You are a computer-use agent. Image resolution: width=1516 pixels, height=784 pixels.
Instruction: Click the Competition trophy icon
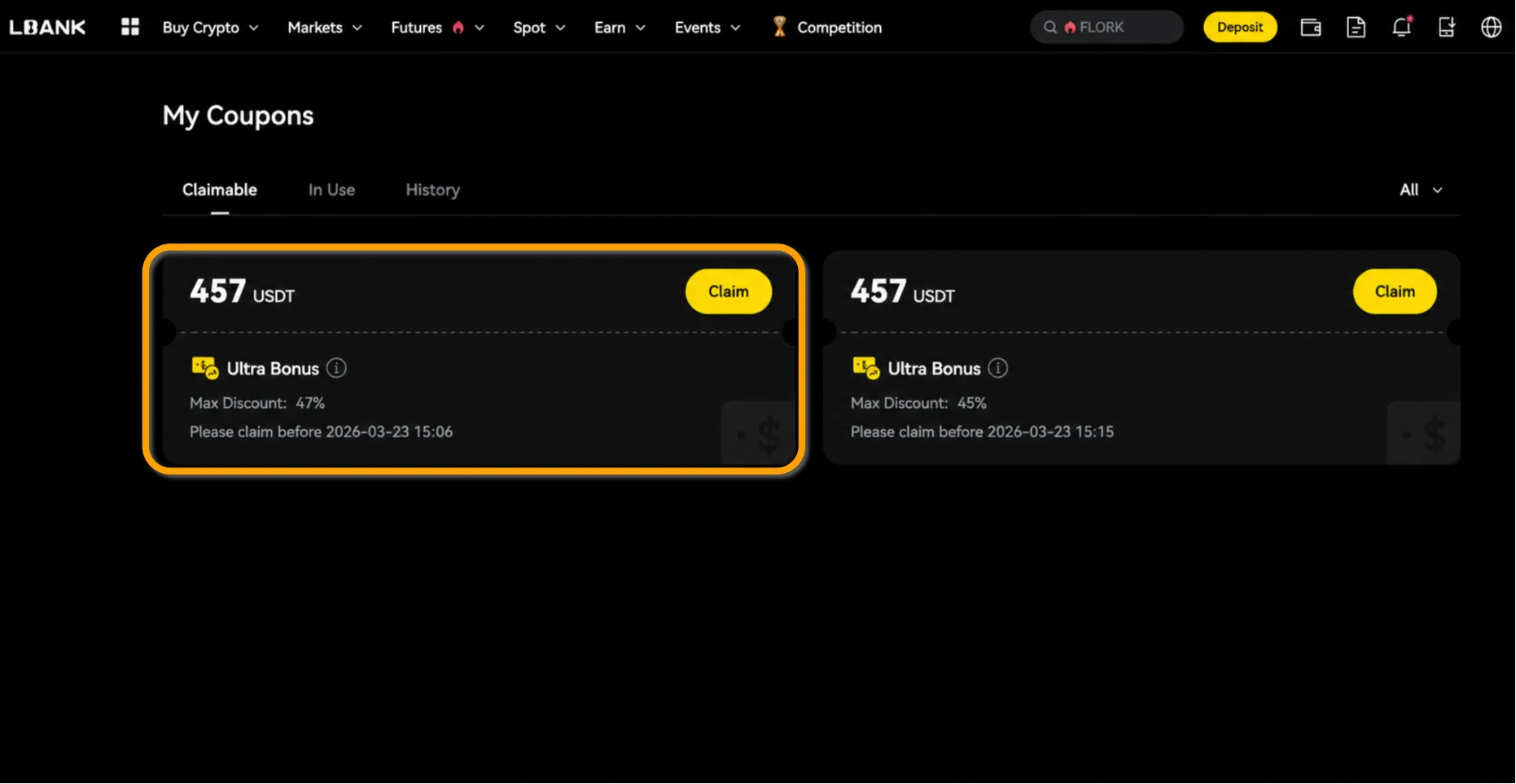779,27
